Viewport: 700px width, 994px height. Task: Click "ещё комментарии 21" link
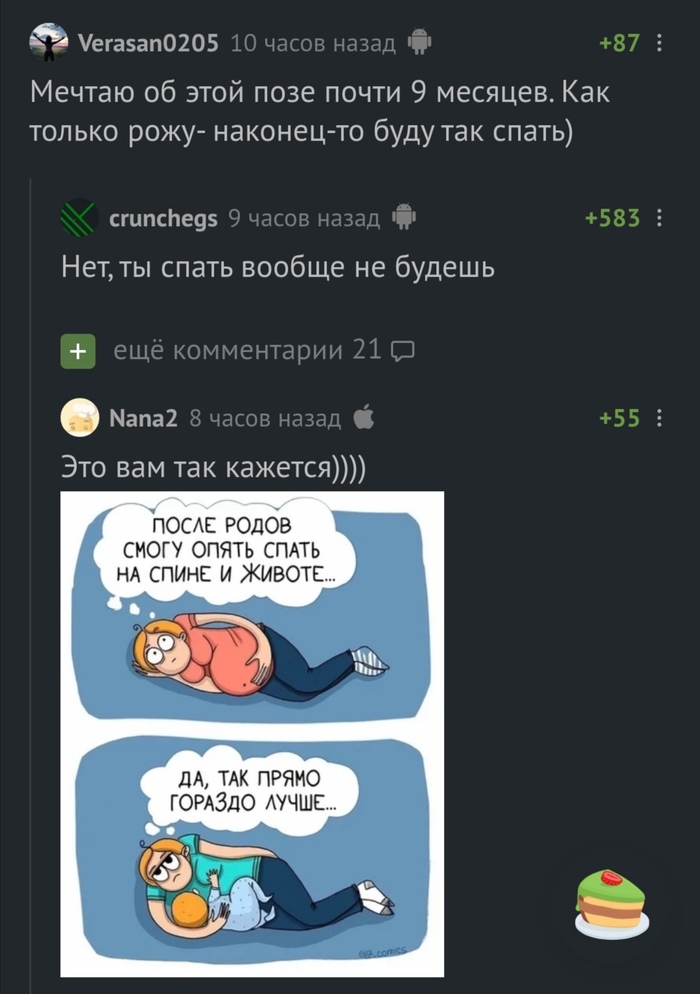click(x=248, y=349)
